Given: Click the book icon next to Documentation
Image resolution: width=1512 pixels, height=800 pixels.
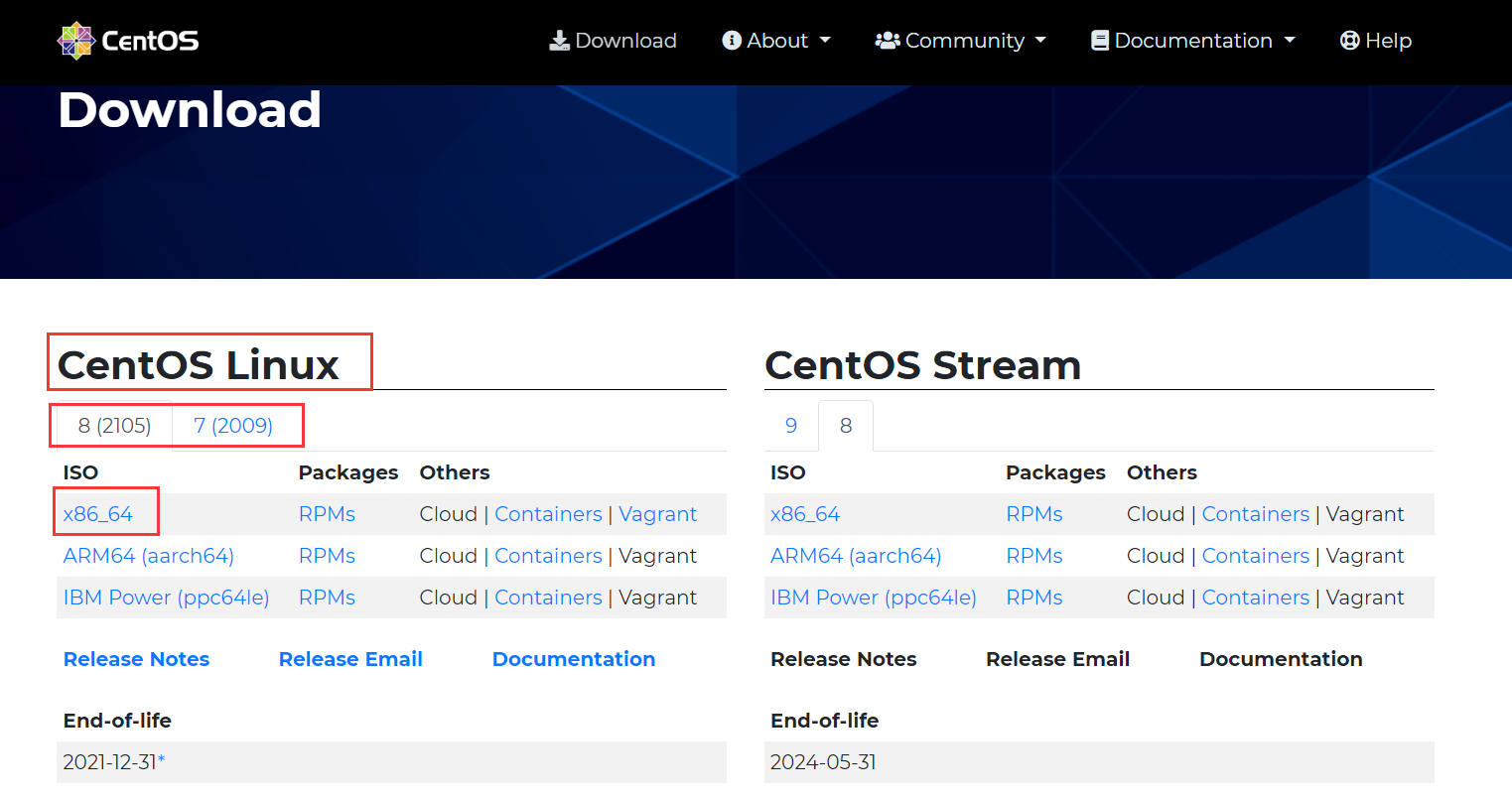Looking at the screenshot, I should [1100, 41].
